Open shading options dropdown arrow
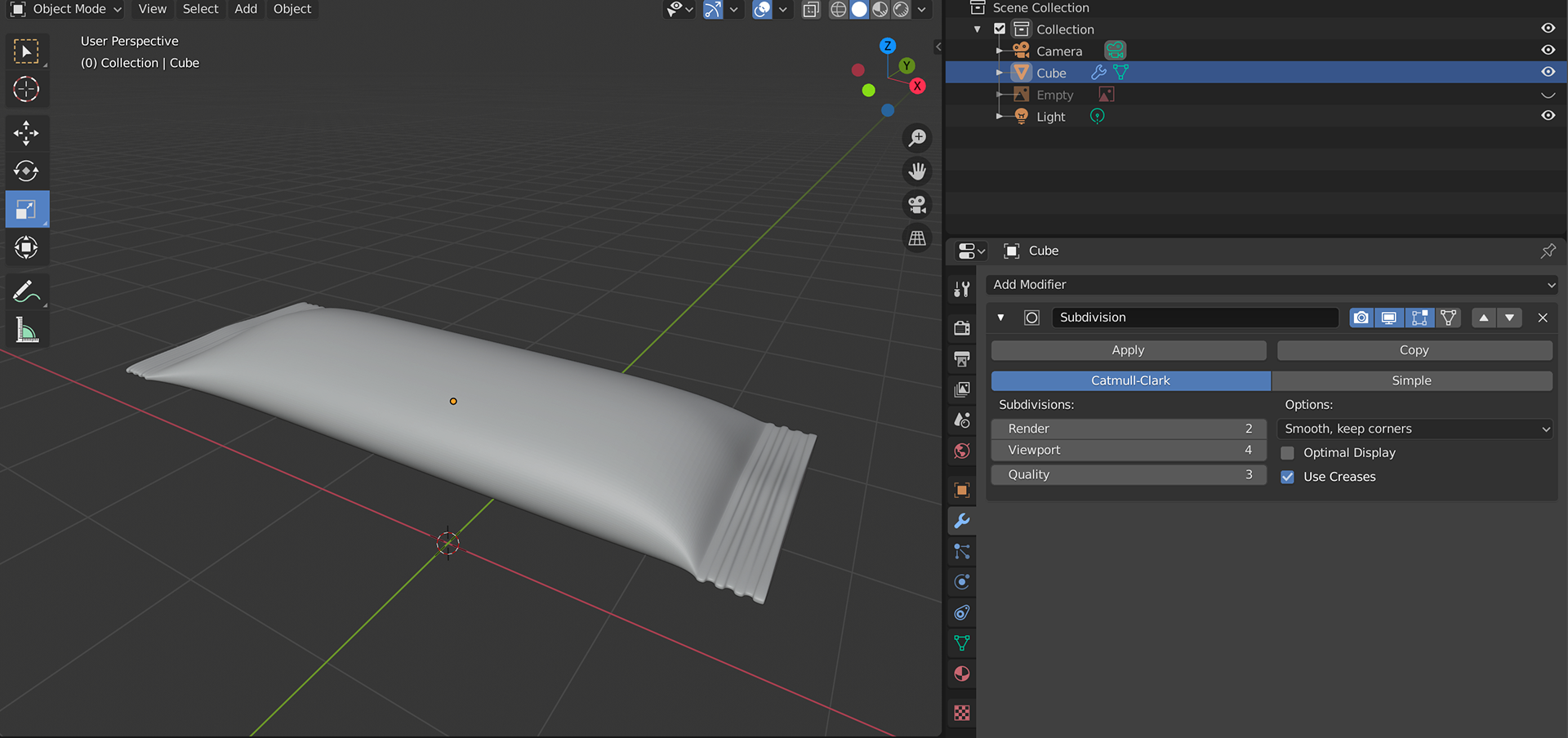 [x=922, y=9]
